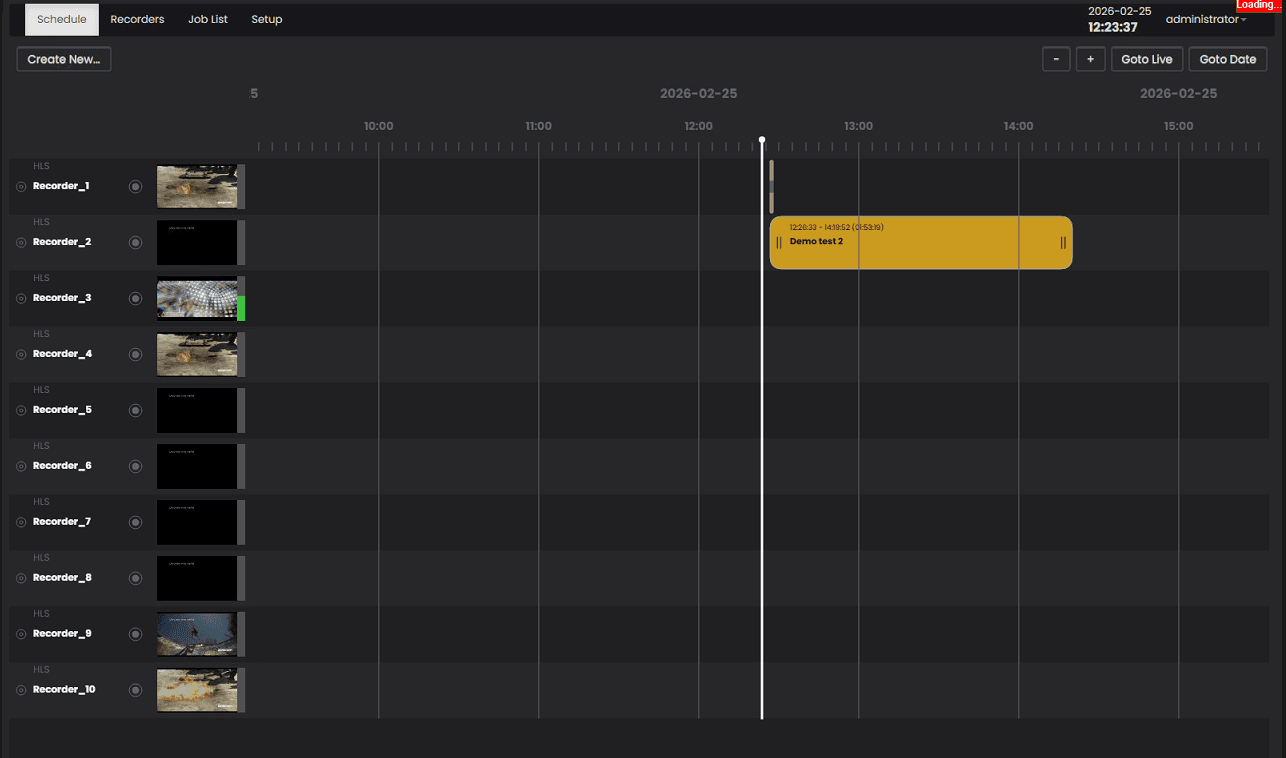Click the record circle icon beside Recorder_8
Image resolution: width=1286 pixels, height=758 pixels.
pos(135,577)
